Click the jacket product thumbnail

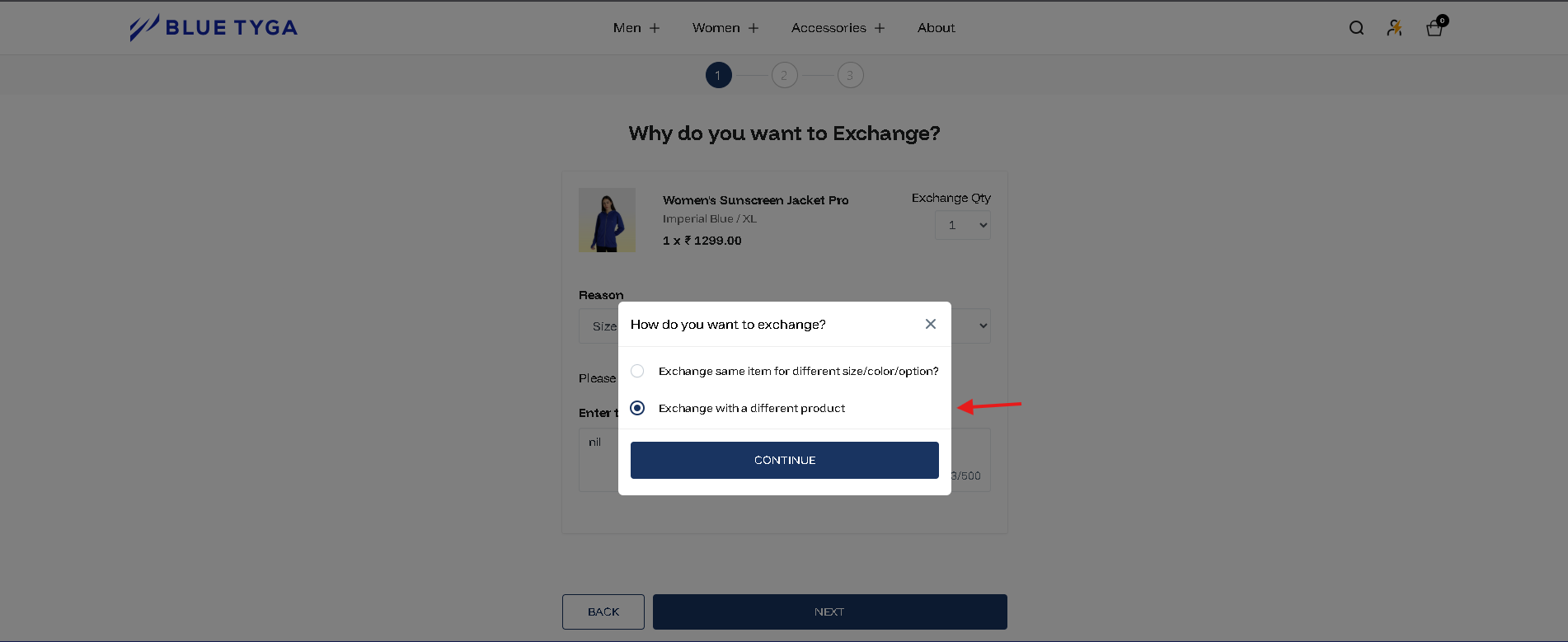coord(607,220)
